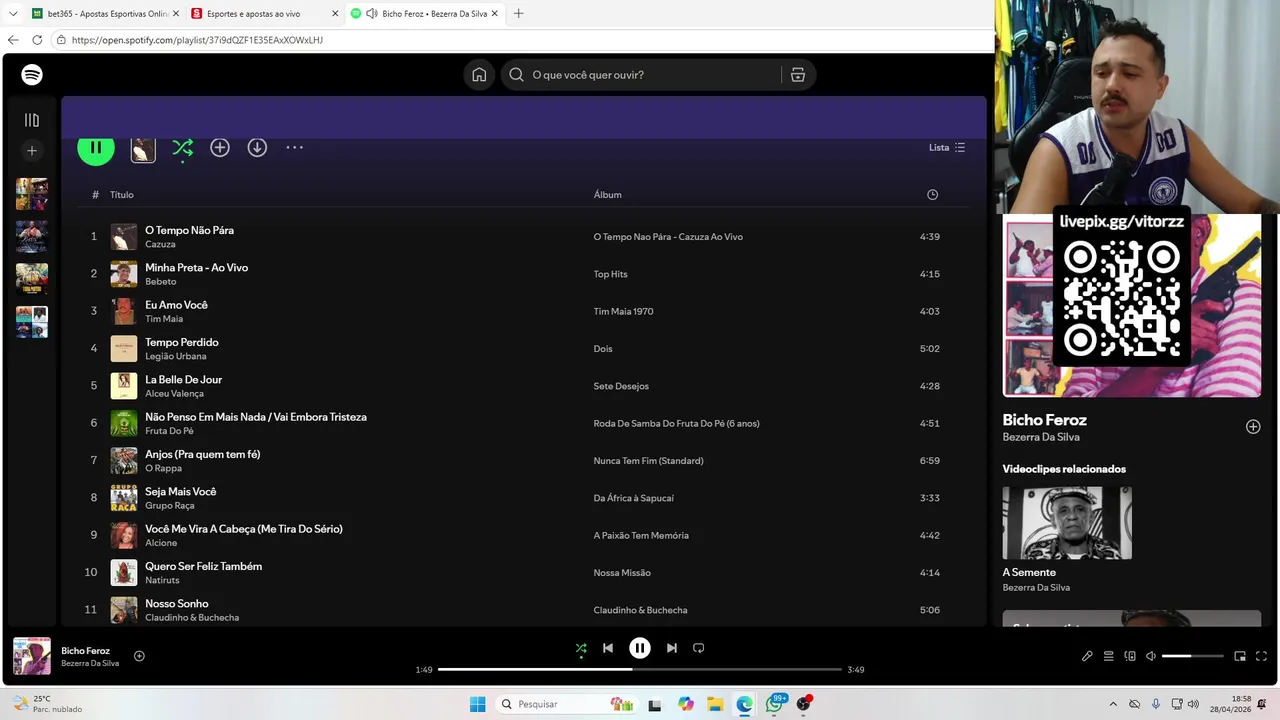Click the browser address bar URL
Image resolution: width=1280 pixels, height=720 pixels.
click(197, 40)
